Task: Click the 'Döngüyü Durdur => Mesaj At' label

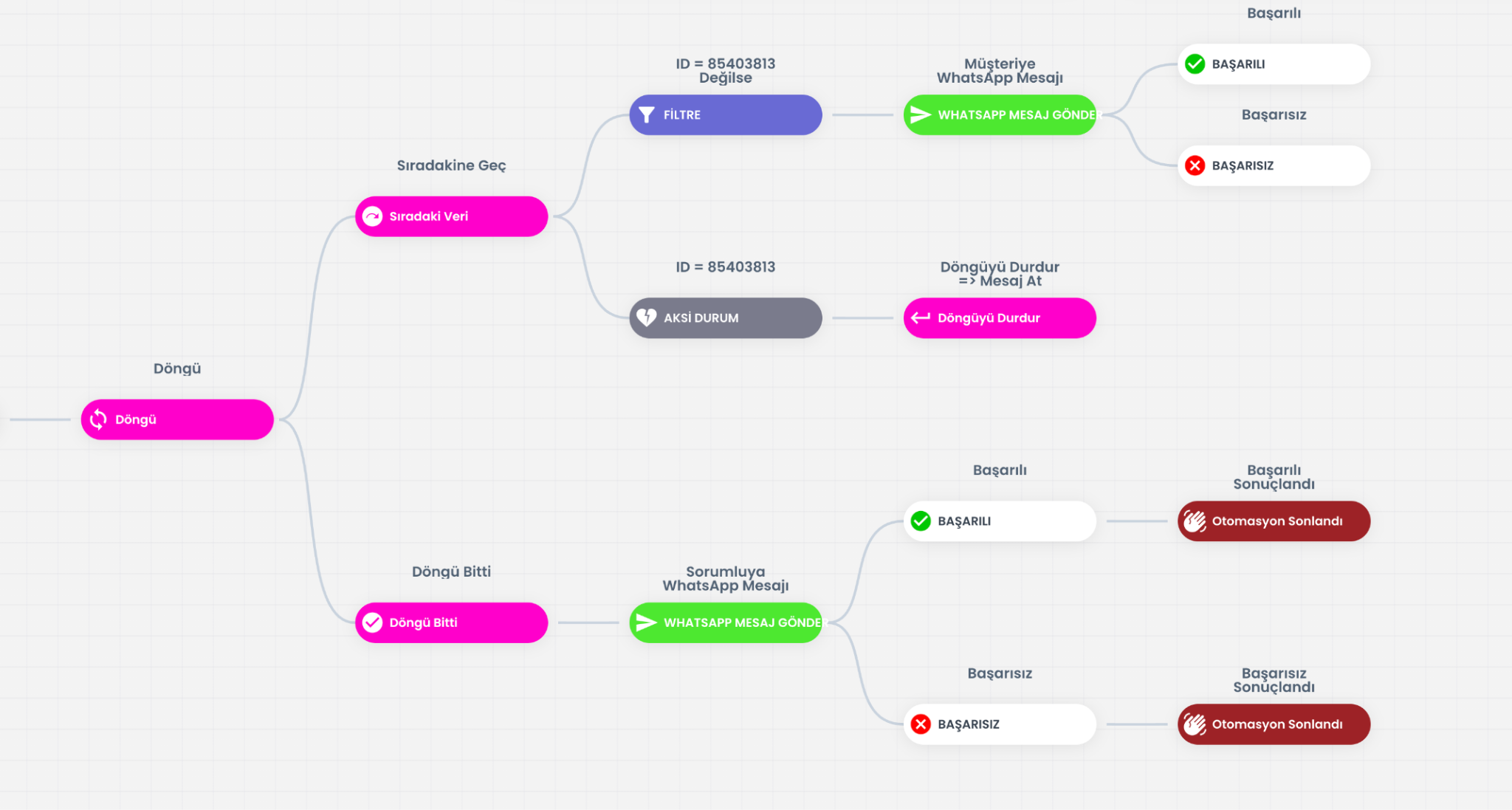Action: [1000, 274]
